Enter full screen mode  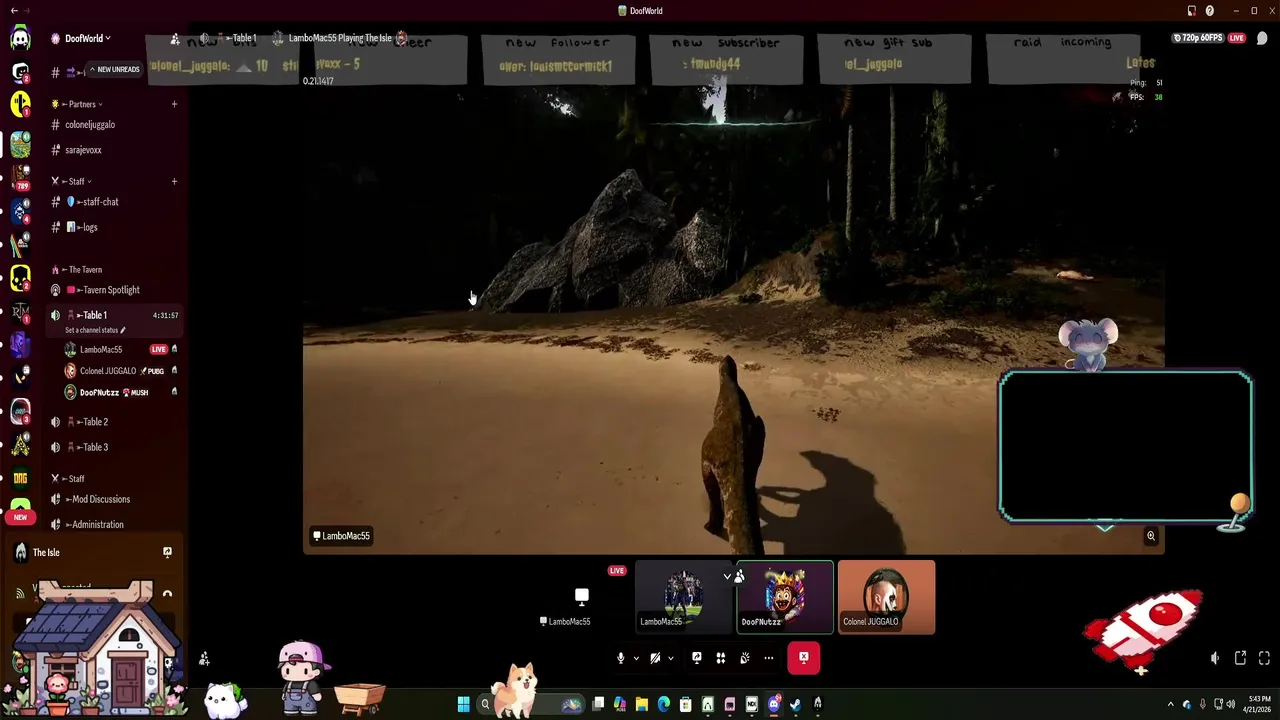click(1264, 658)
